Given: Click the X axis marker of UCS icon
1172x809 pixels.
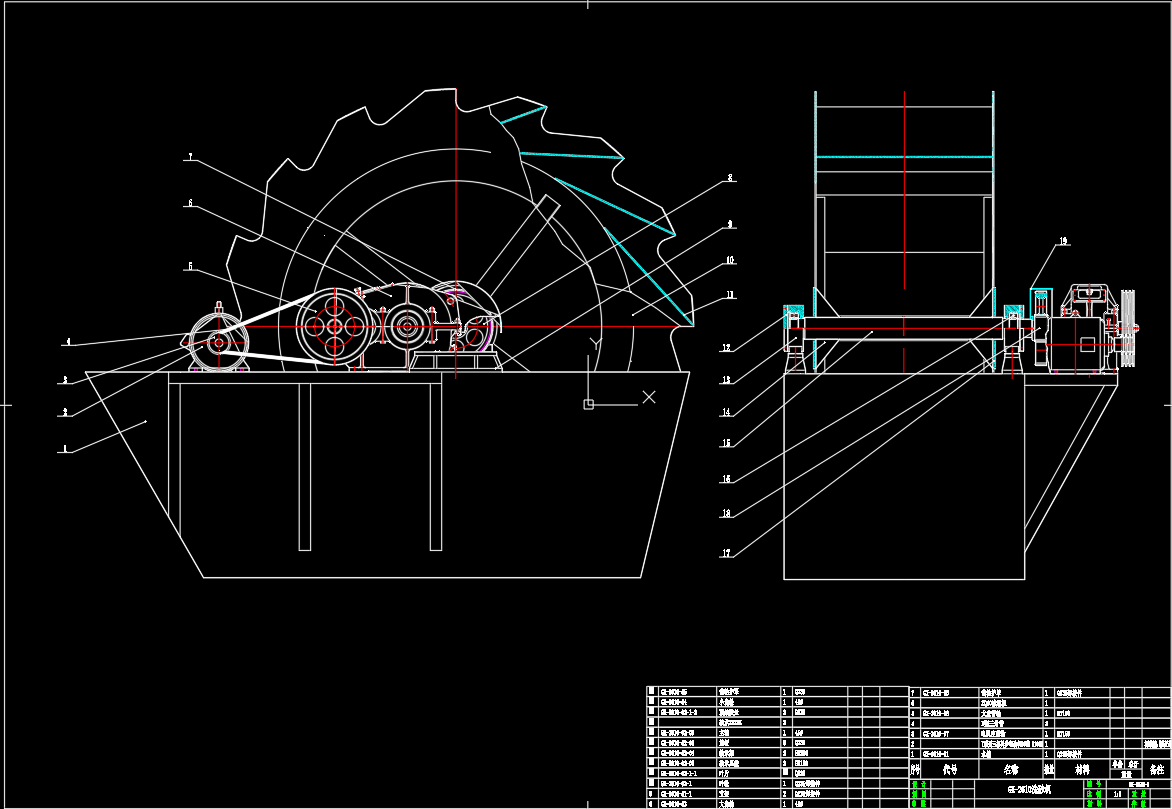Looking at the screenshot, I should [x=649, y=397].
